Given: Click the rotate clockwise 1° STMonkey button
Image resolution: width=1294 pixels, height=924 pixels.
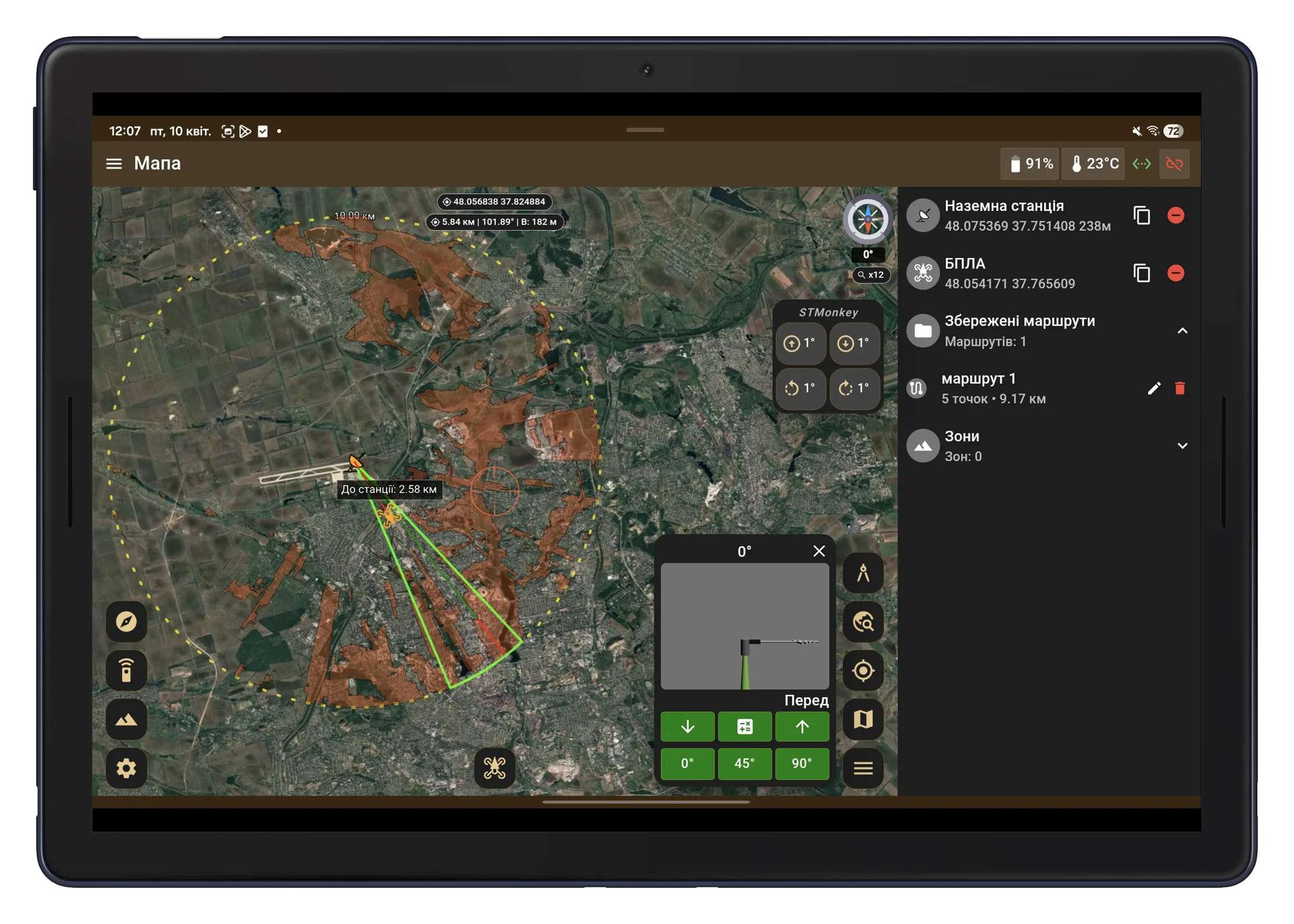Looking at the screenshot, I should [x=854, y=388].
